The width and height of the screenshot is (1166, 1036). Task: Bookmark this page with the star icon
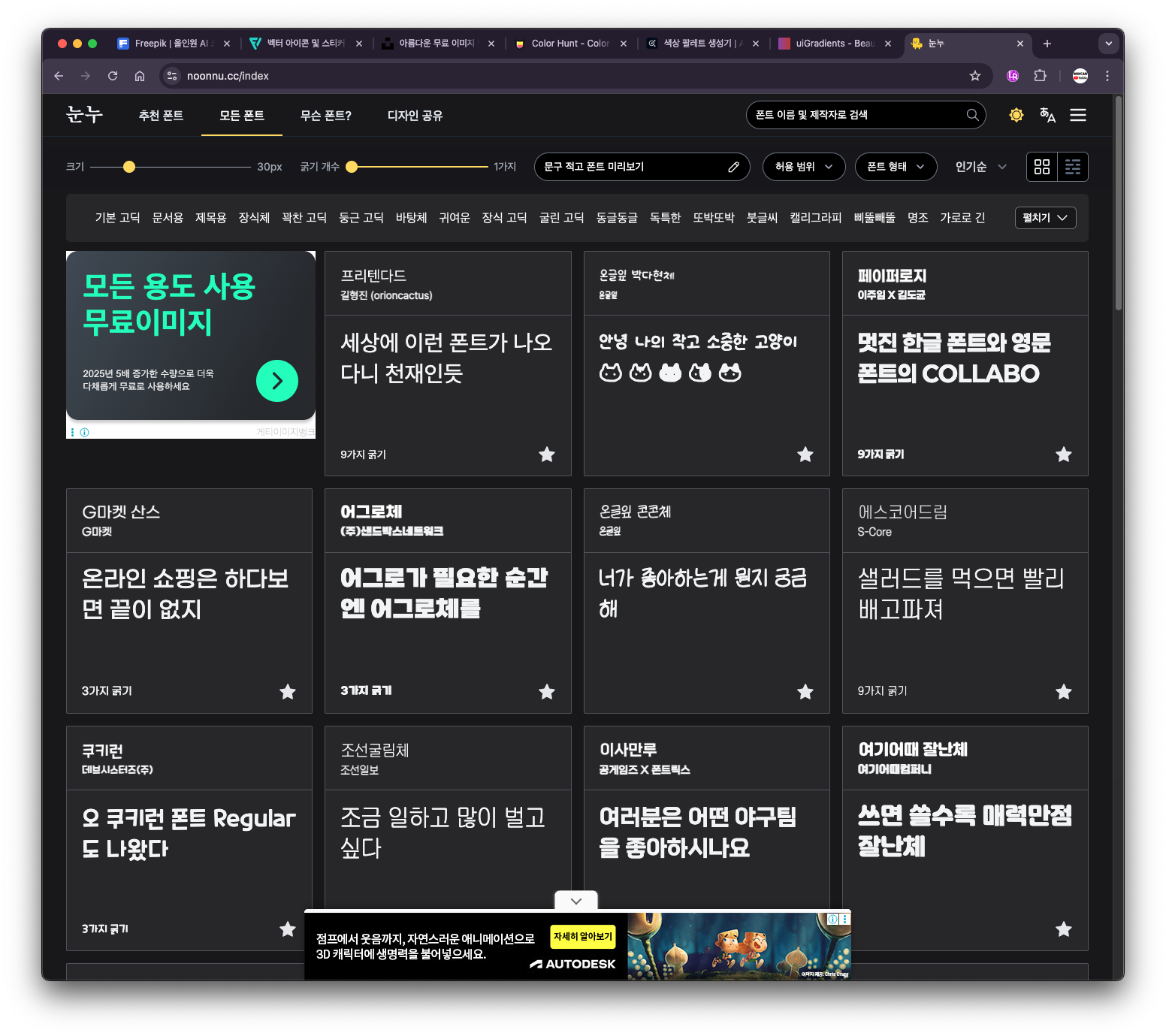click(975, 76)
